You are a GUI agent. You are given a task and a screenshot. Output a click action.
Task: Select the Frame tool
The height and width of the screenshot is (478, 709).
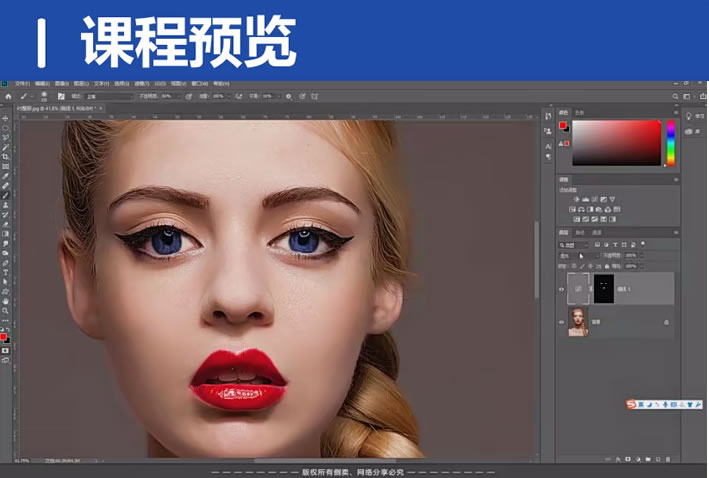[x=5, y=166]
